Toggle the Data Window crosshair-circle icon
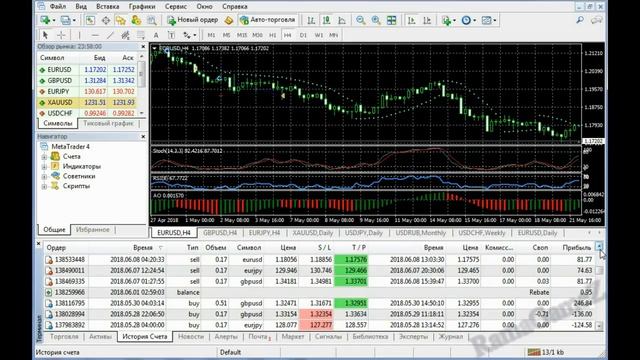Viewport: 640px width, 360px height. 106,20
